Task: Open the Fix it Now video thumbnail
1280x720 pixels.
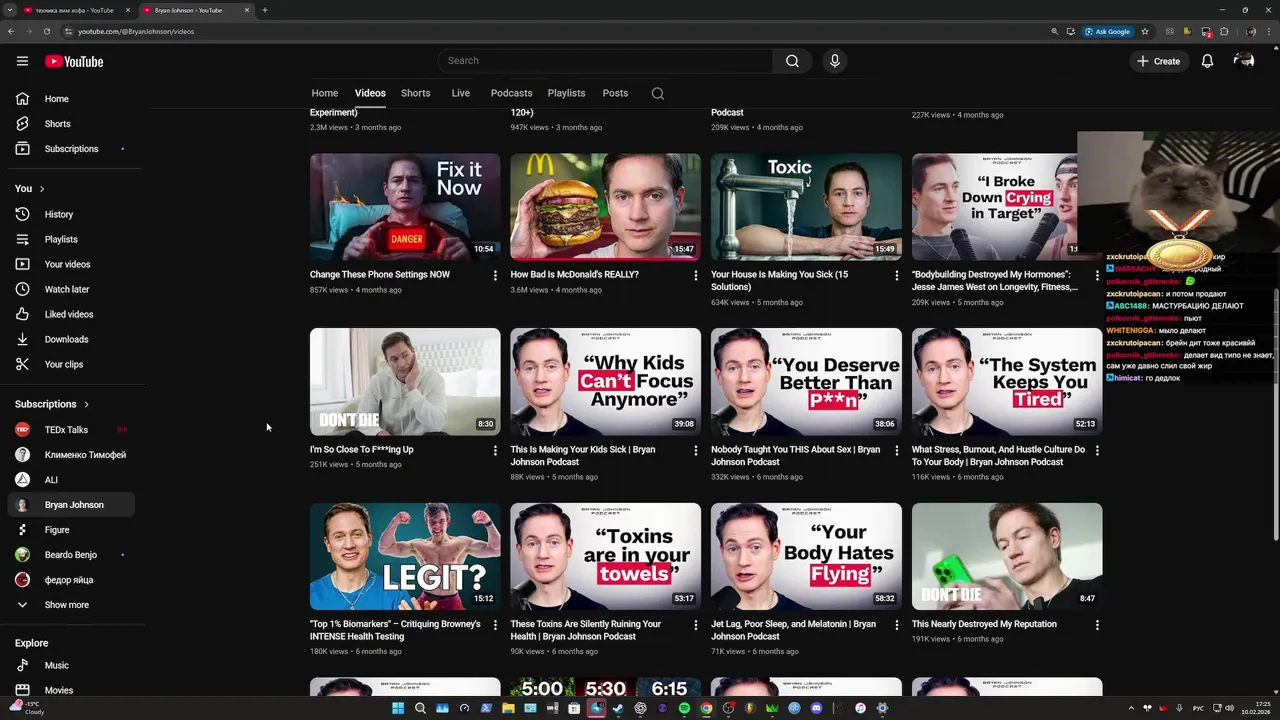Action: 405,207
